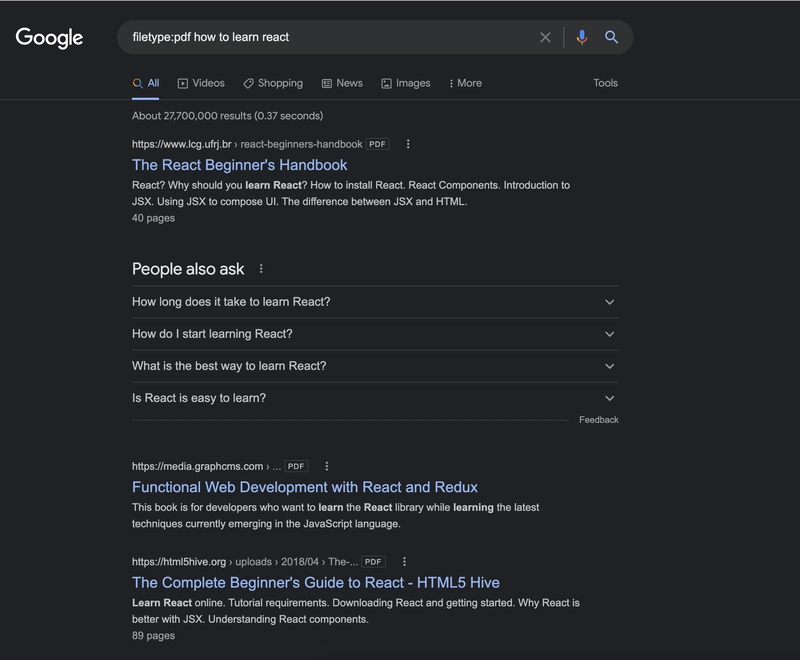Click the "40 pages" text

pyautogui.click(x=154, y=218)
